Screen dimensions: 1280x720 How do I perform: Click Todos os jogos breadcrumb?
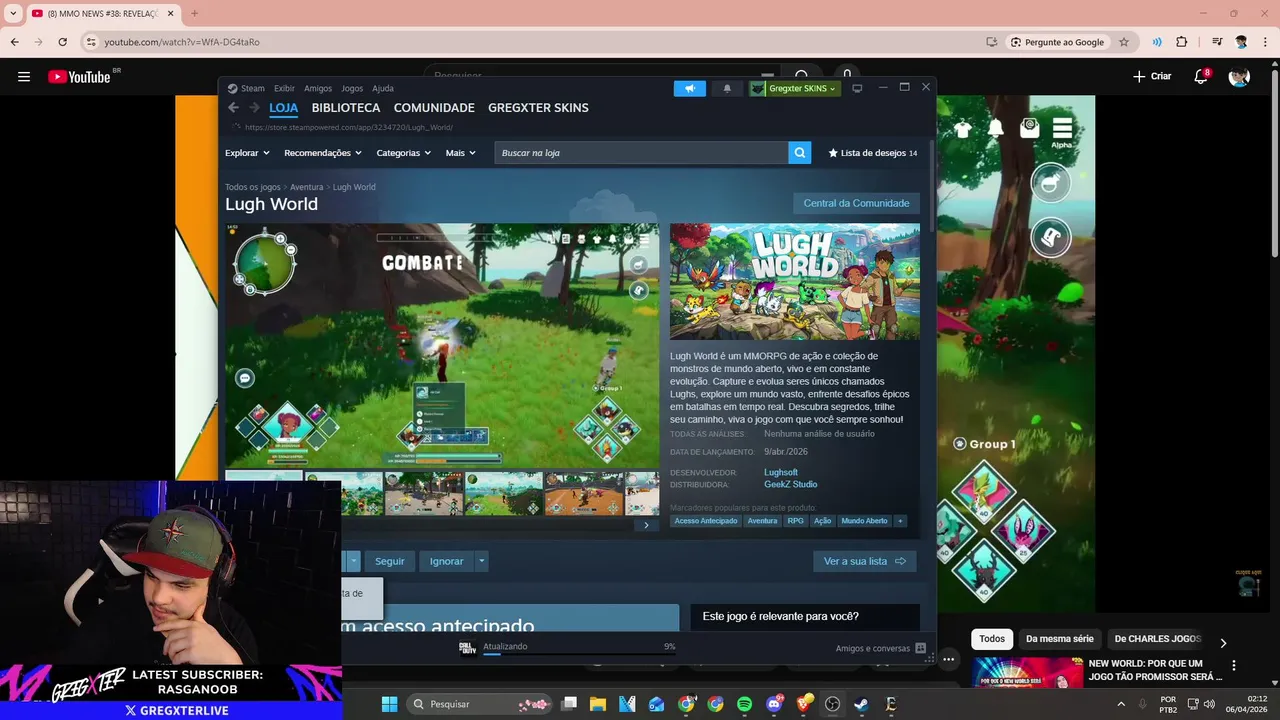click(253, 187)
